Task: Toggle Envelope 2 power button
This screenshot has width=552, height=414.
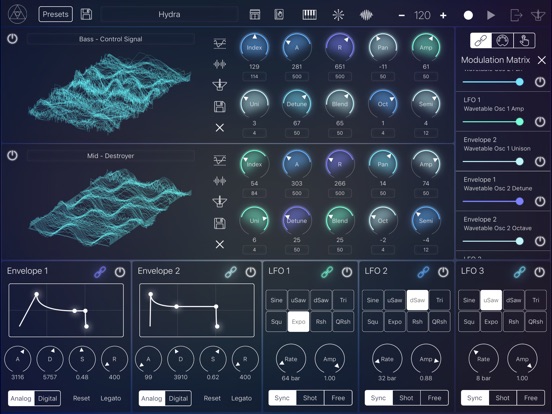Action: click(250, 272)
